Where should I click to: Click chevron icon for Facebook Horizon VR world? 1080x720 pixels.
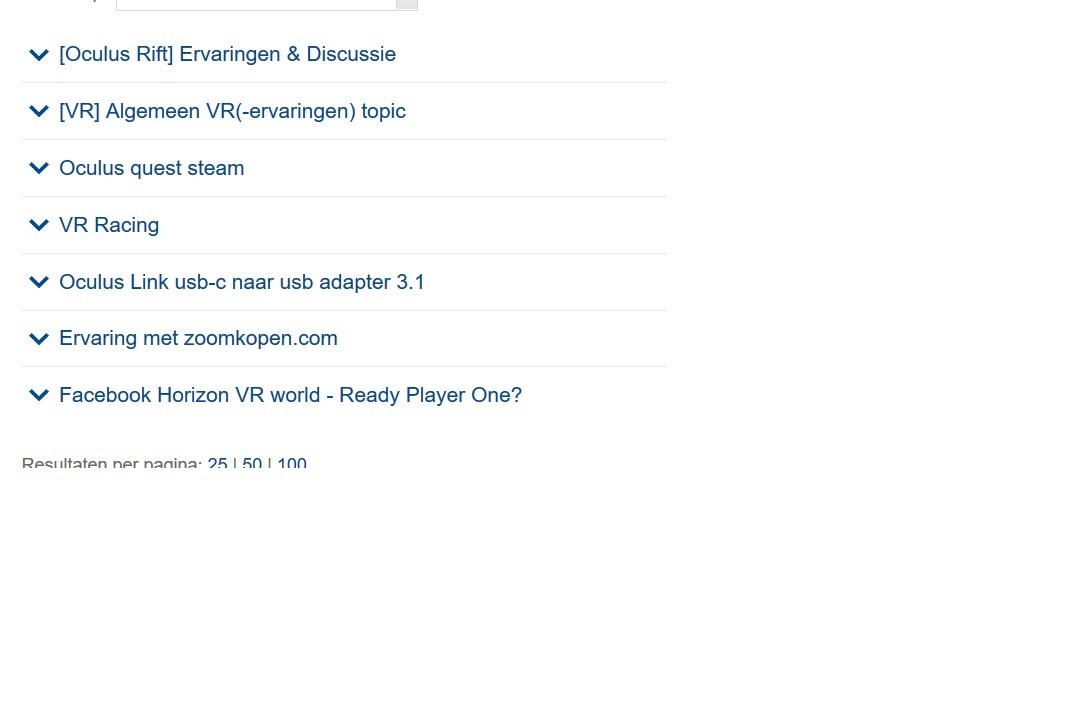click(39, 395)
